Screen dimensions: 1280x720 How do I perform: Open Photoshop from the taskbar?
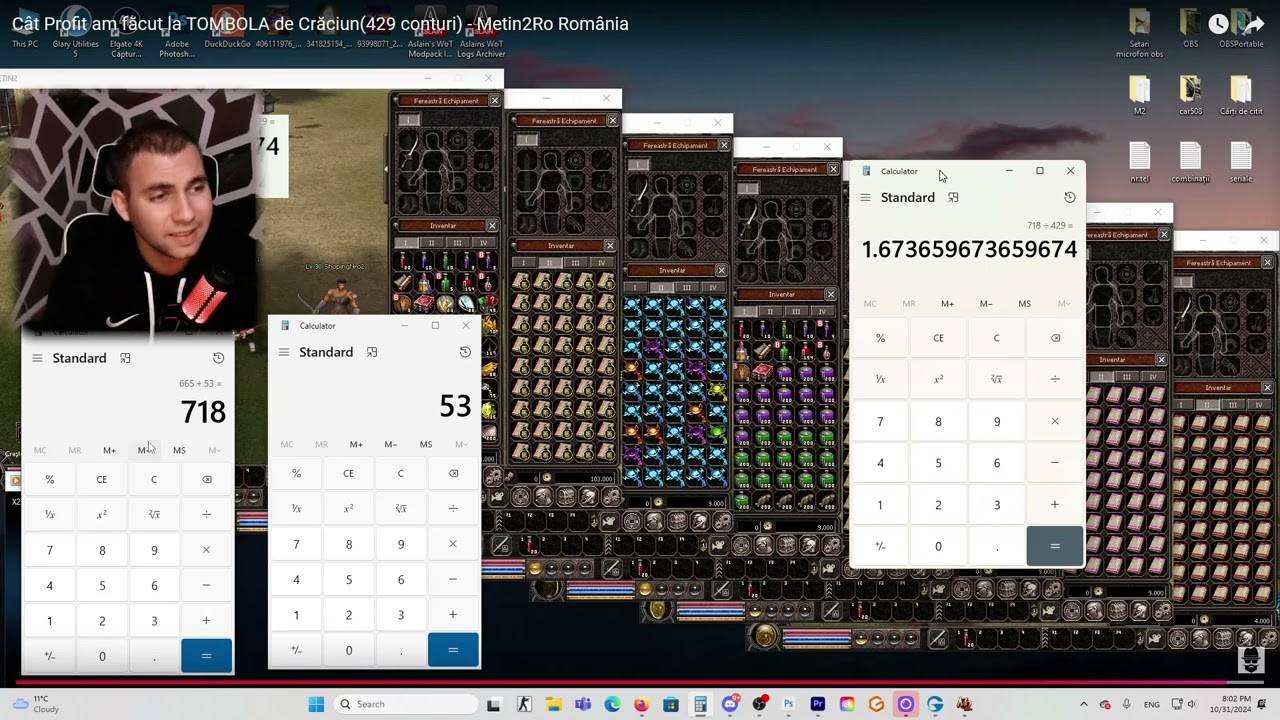click(788, 704)
